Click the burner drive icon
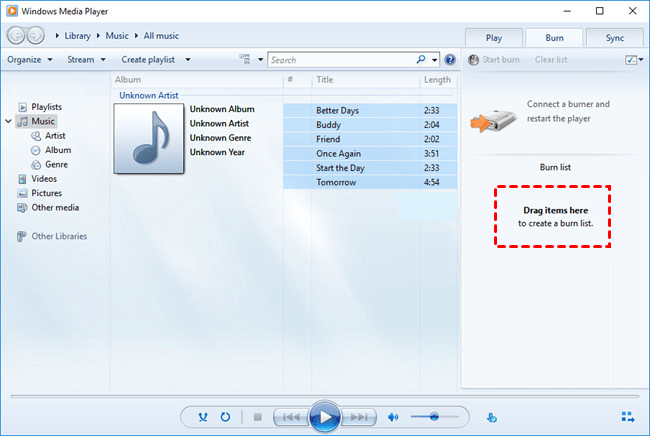 (x=493, y=121)
